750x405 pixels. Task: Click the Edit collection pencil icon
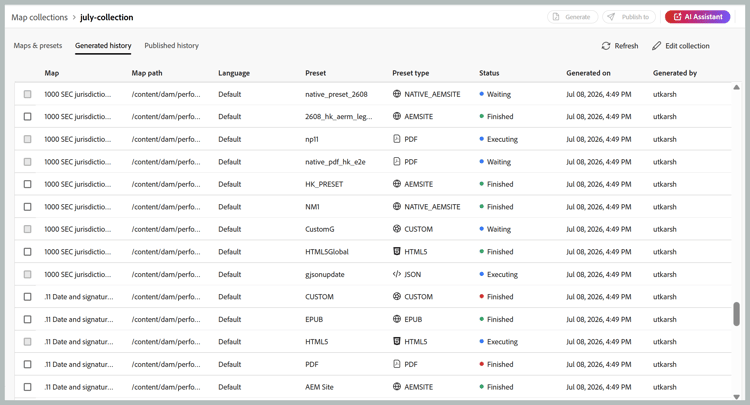click(x=657, y=46)
